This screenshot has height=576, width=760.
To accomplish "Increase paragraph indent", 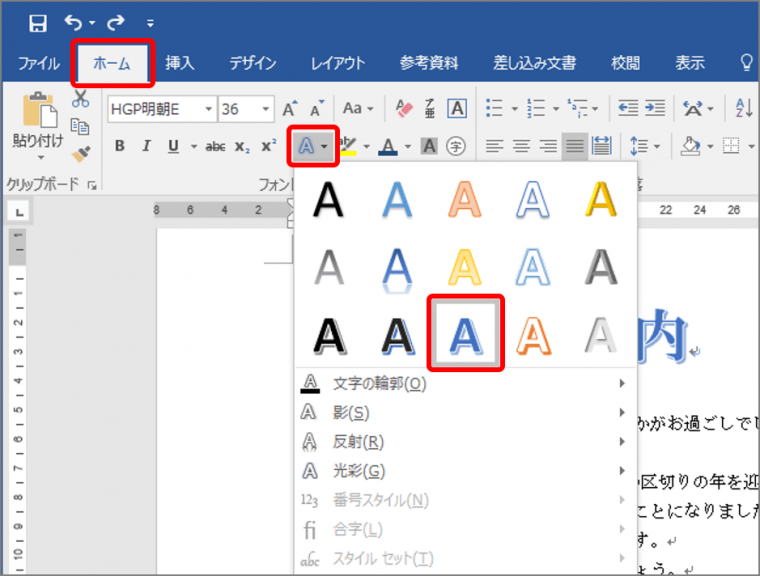I will click(x=655, y=108).
